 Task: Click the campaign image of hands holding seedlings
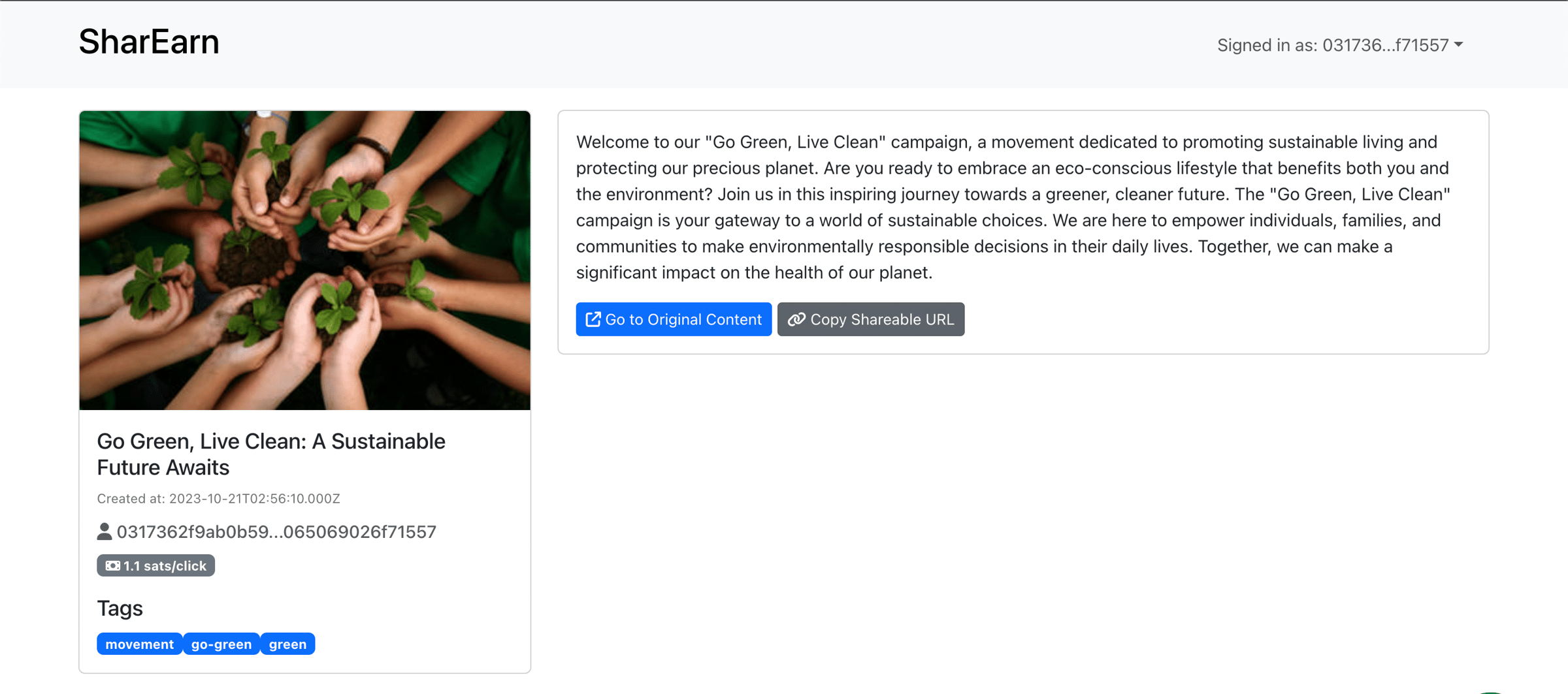click(304, 260)
